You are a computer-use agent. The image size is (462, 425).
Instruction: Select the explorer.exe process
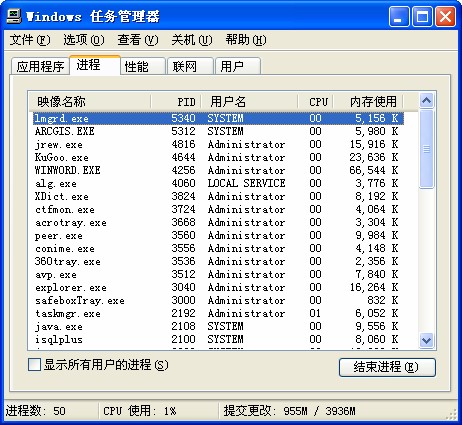point(218,287)
